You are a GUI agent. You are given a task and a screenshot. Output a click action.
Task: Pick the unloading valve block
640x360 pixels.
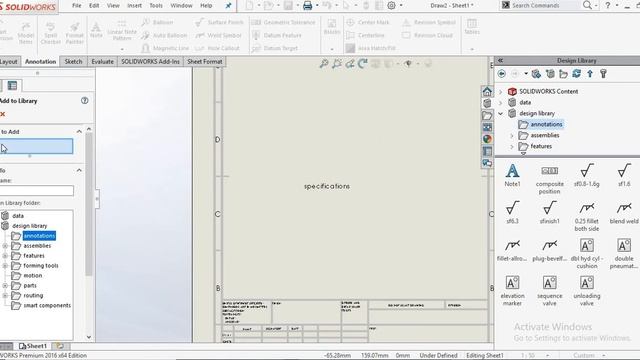point(587,291)
